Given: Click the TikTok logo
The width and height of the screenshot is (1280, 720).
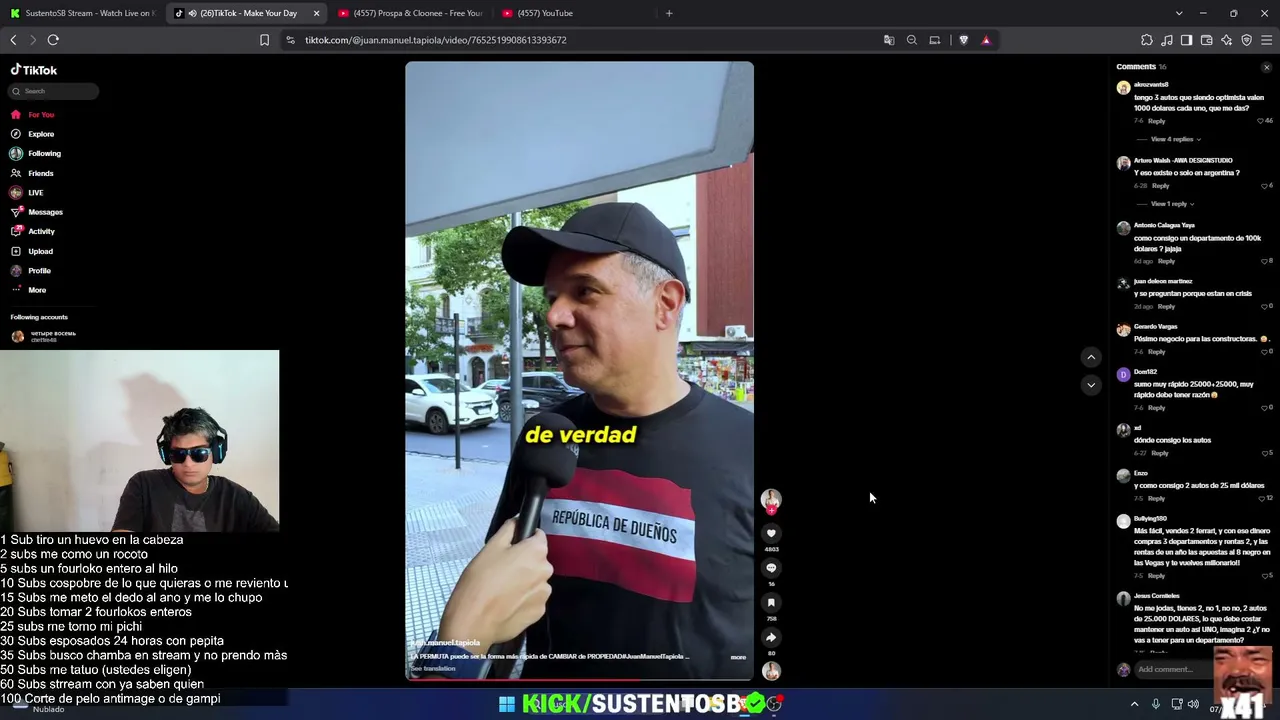Looking at the screenshot, I should pos(34,70).
